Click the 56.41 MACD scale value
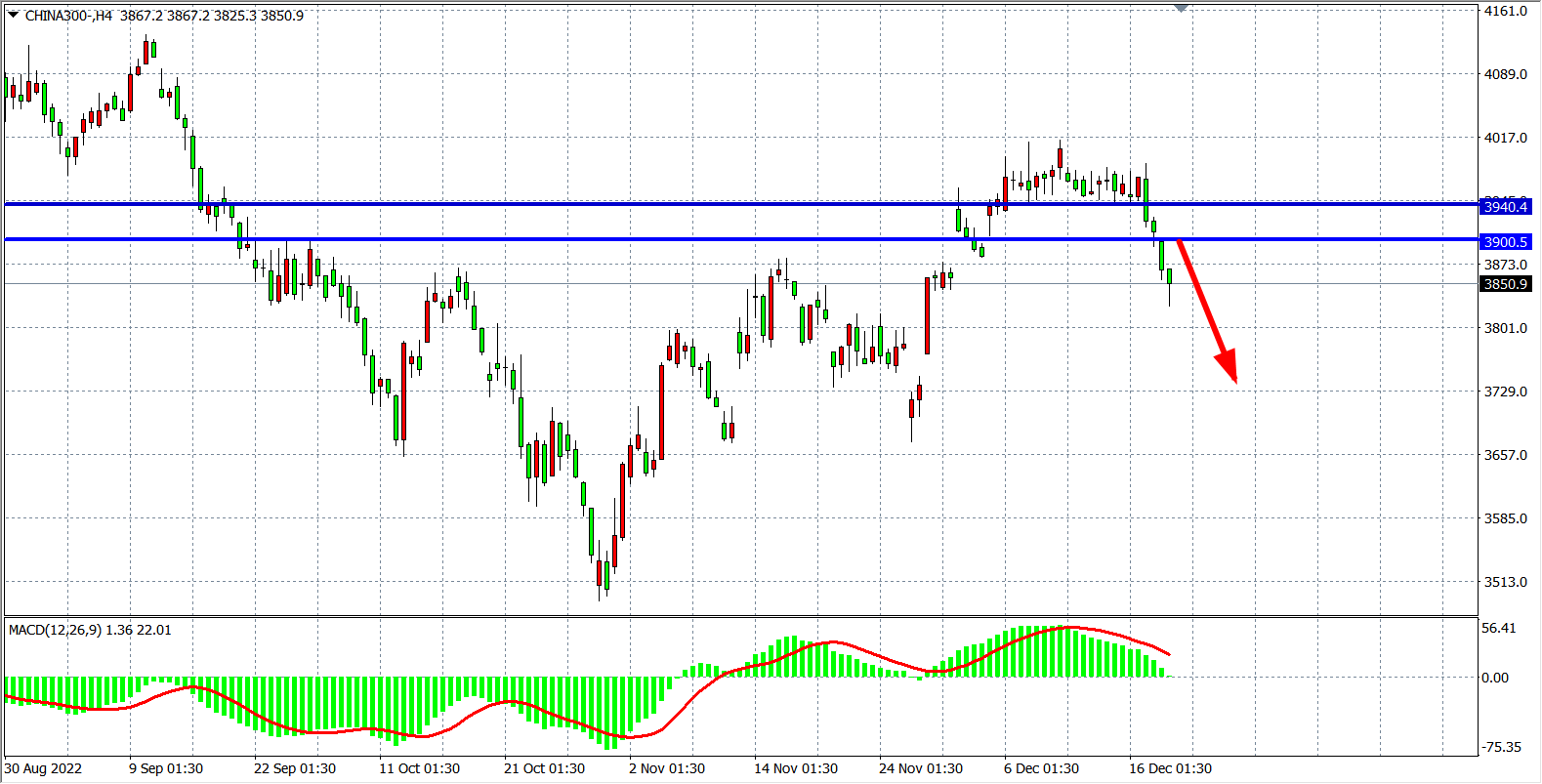 click(x=1498, y=628)
